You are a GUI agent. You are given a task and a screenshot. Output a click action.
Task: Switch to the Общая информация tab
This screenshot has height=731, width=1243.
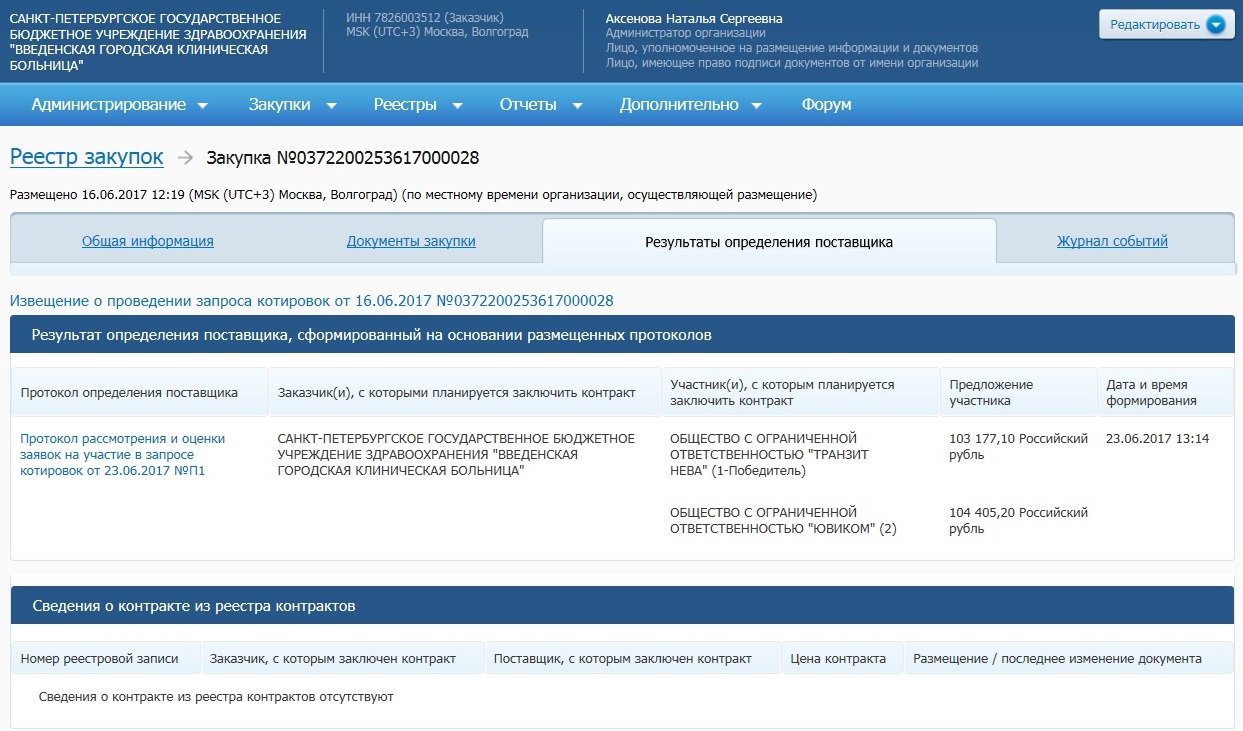[x=147, y=241]
